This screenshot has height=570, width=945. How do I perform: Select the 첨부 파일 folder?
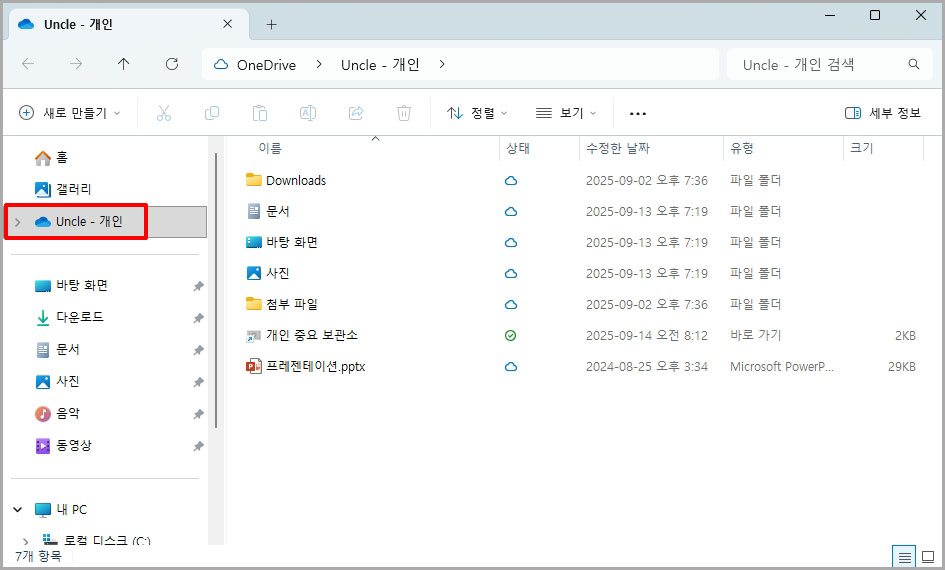click(x=281, y=304)
